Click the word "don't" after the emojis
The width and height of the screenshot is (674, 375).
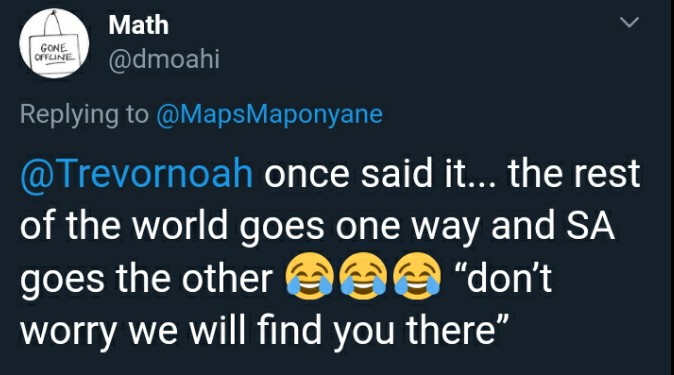tap(503, 278)
